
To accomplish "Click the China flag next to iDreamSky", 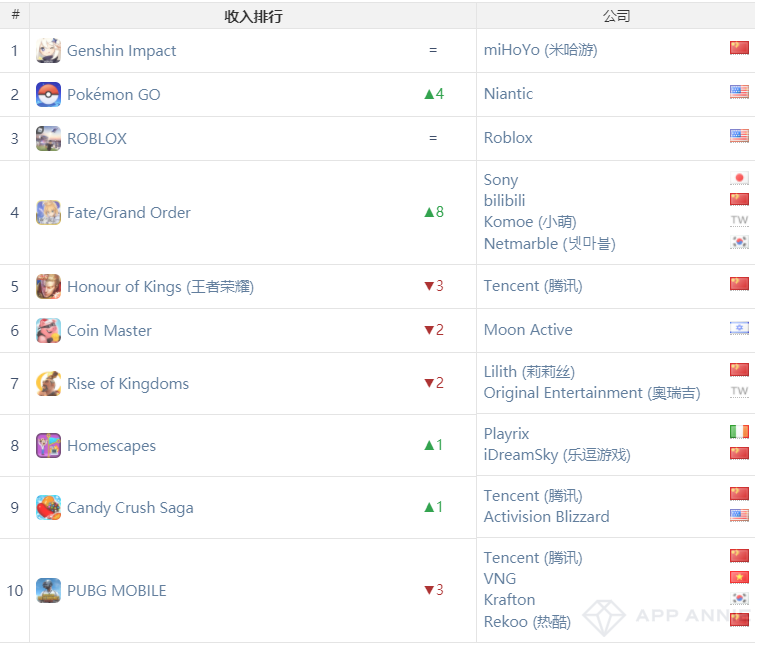I will coord(739,454).
